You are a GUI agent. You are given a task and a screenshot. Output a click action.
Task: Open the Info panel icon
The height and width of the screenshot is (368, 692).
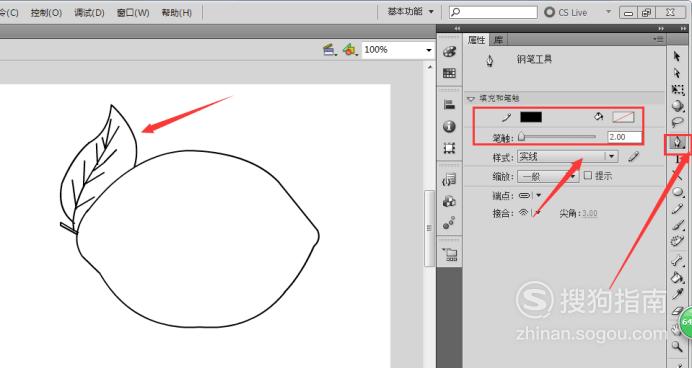[449, 127]
